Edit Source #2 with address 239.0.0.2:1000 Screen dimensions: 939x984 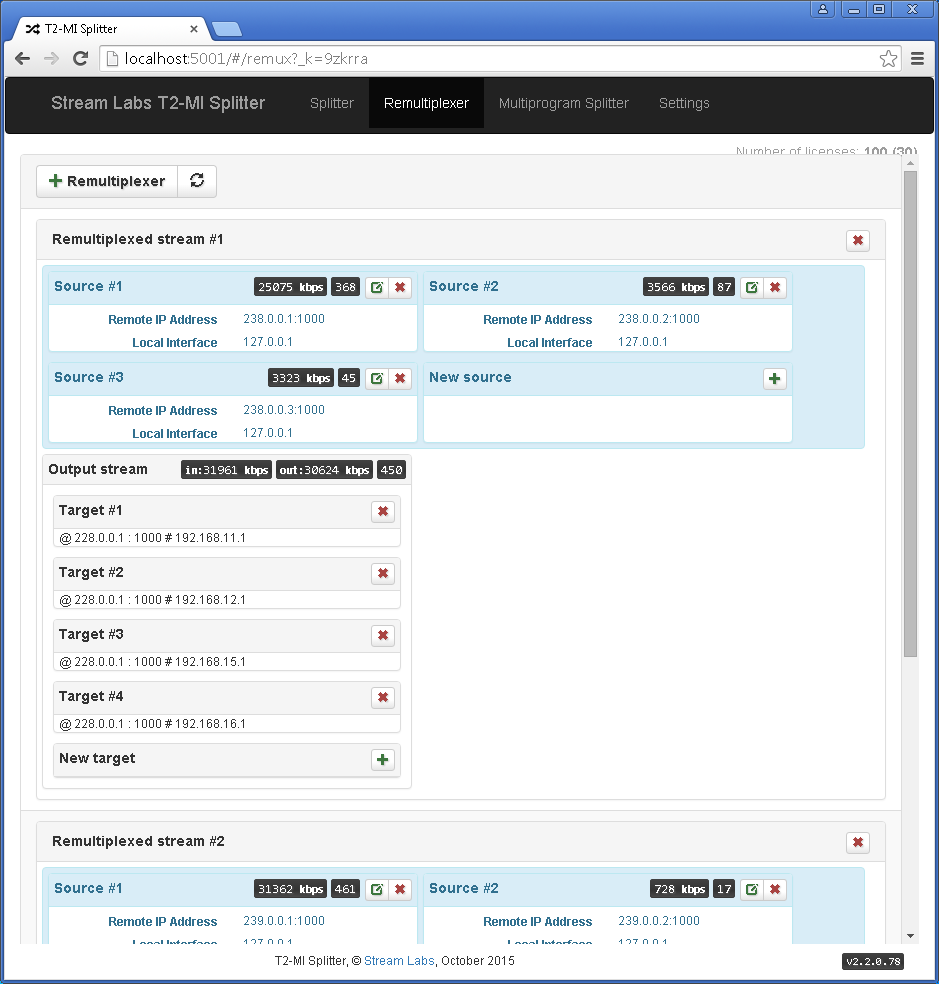(751, 889)
